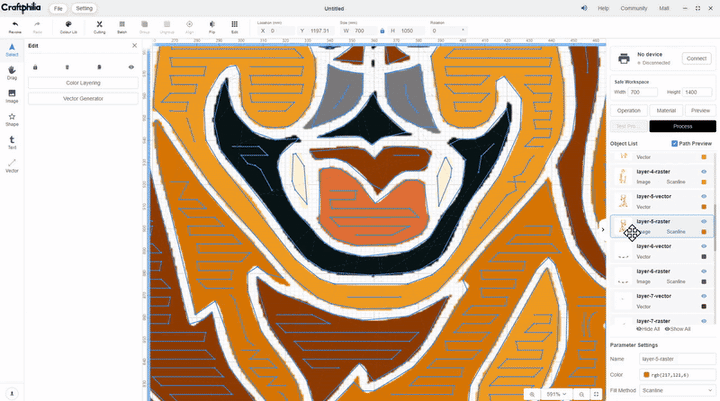Click the Connect device button
Image resolution: width=720 pixels, height=401 pixels.
click(697, 58)
